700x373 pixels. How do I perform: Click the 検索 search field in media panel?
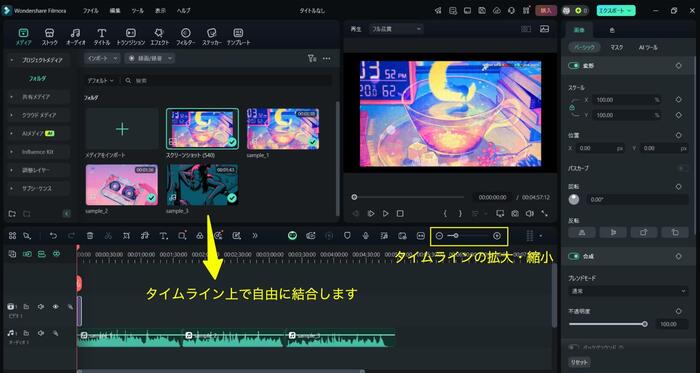coord(228,81)
